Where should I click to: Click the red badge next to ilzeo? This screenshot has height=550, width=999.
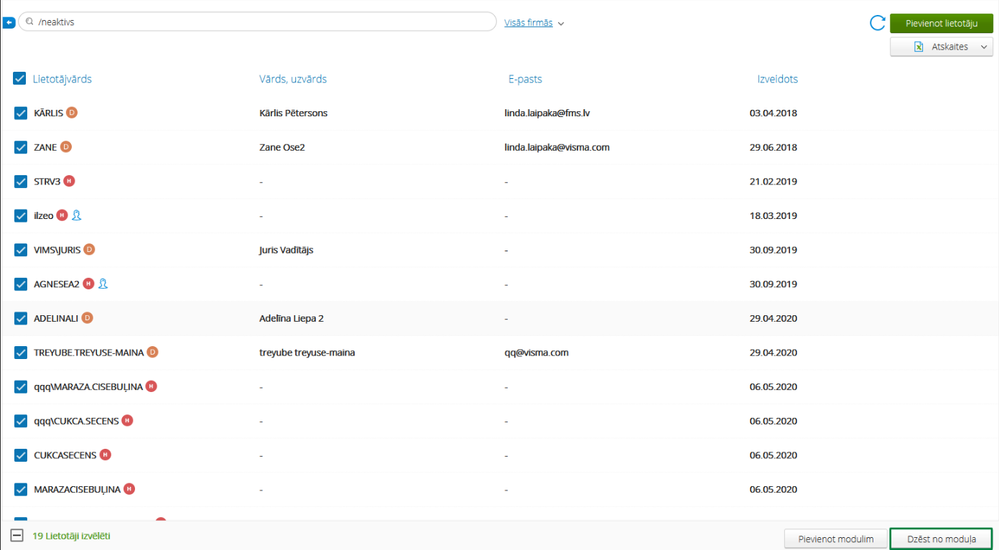tap(62, 215)
